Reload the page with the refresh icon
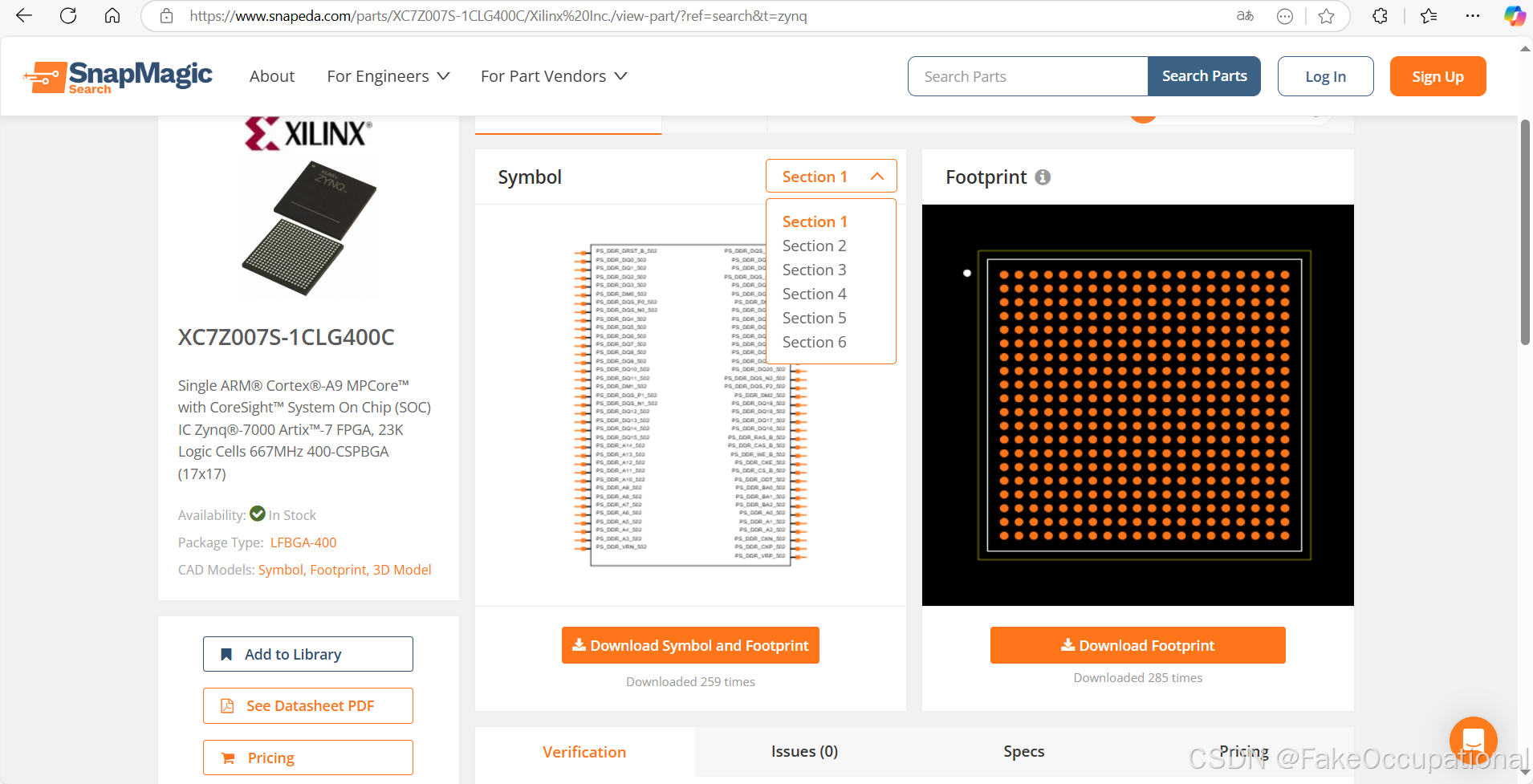This screenshot has height=784, width=1533. click(68, 15)
